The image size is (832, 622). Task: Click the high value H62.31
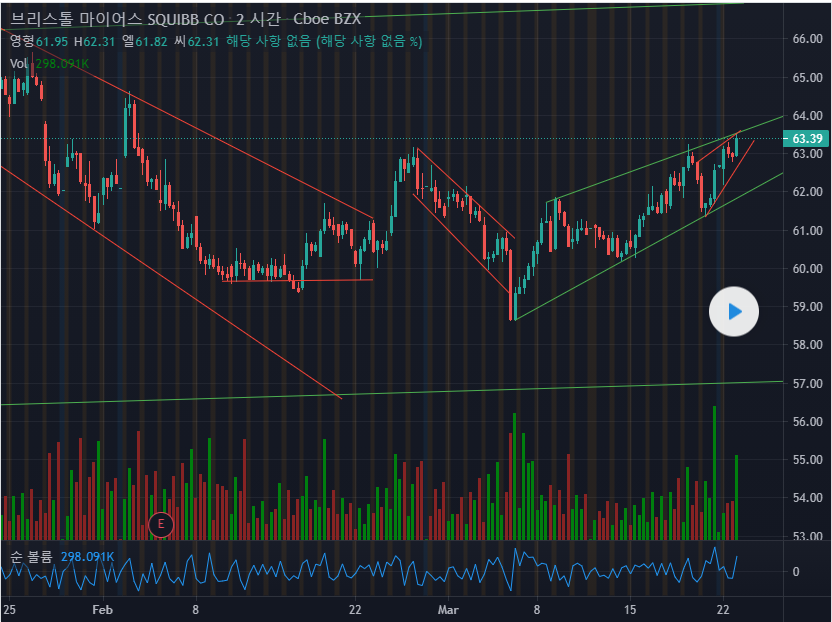pos(94,41)
